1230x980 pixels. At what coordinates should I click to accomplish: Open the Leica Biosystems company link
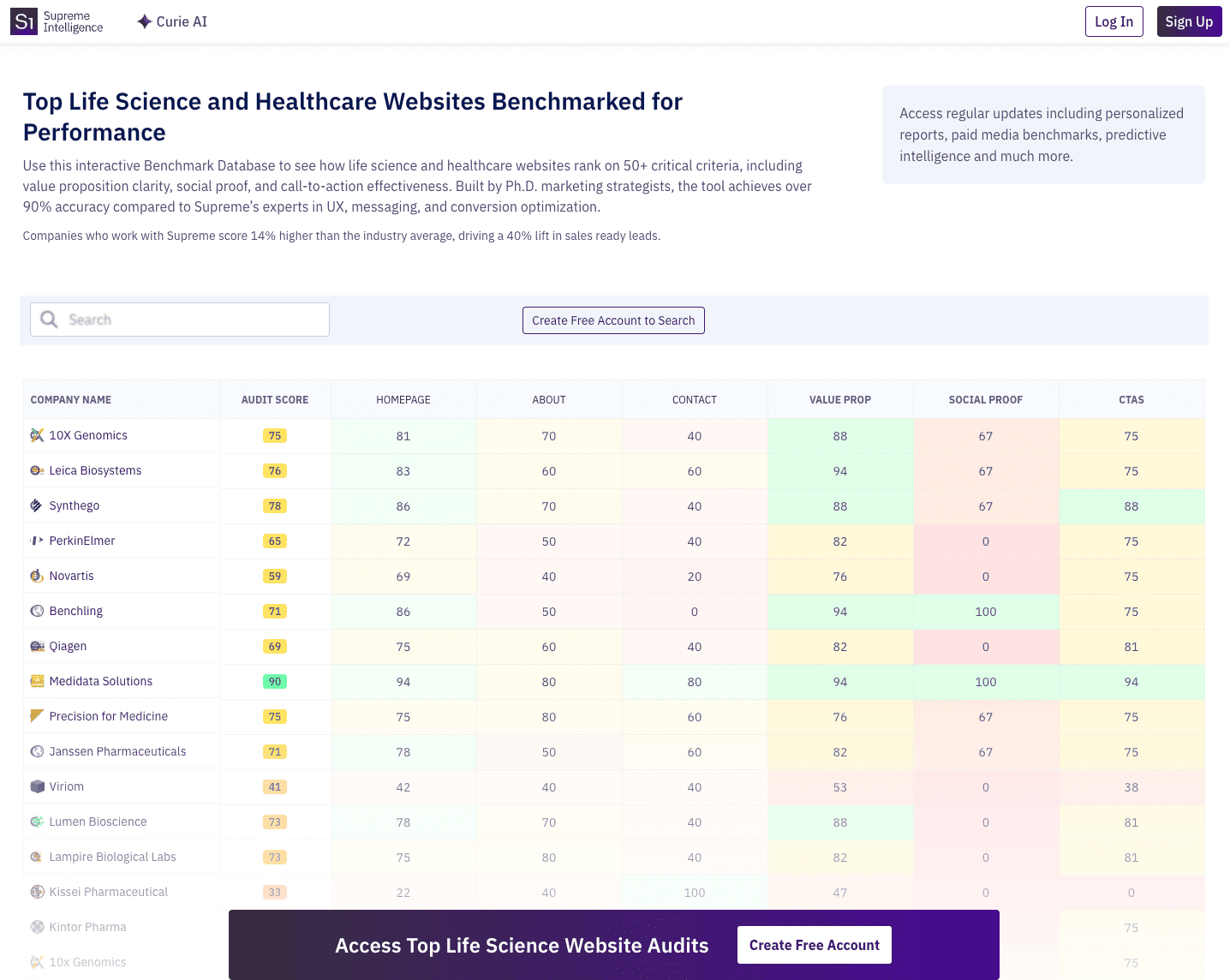coord(95,470)
